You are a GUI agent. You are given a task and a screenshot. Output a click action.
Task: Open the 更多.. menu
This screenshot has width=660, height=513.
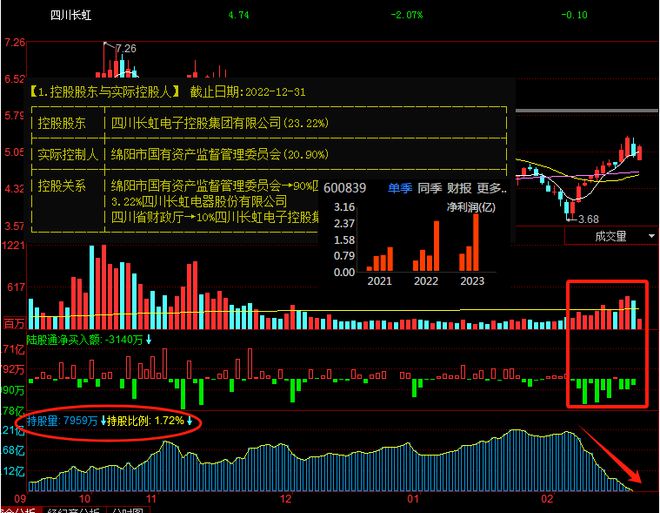pos(491,188)
